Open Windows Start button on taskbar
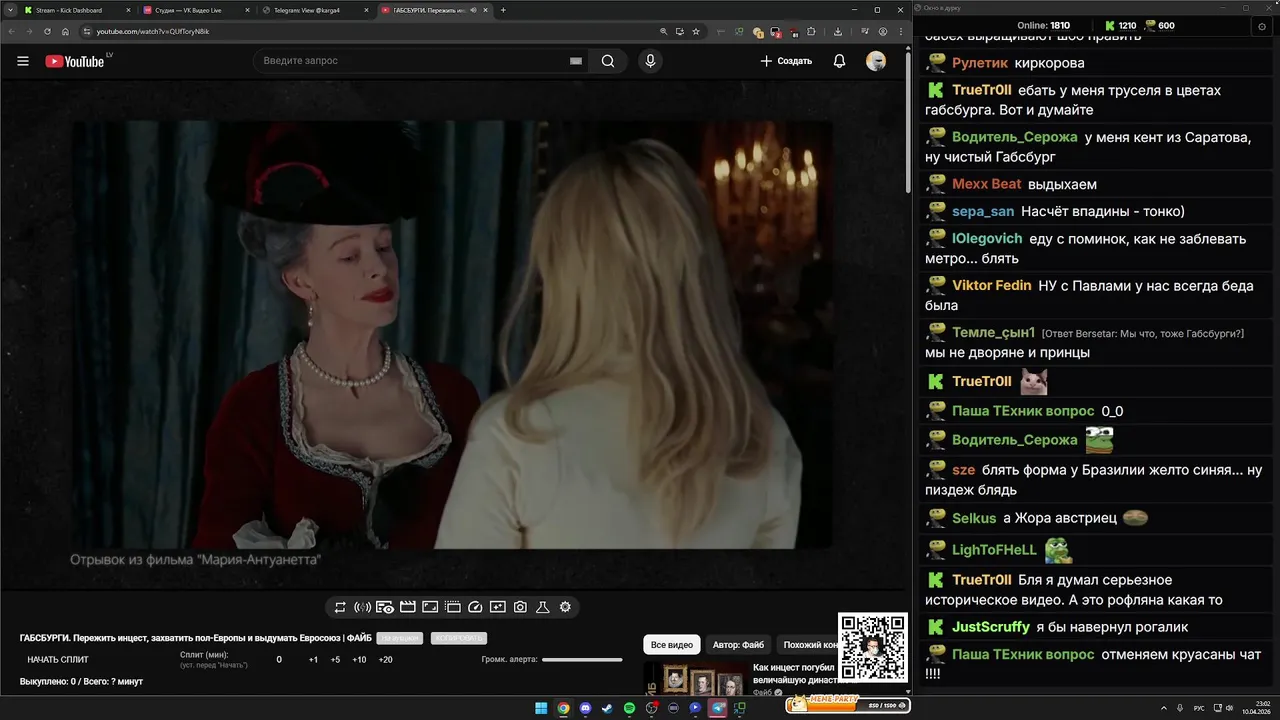Image resolution: width=1280 pixels, height=720 pixels. (x=541, y=708)
